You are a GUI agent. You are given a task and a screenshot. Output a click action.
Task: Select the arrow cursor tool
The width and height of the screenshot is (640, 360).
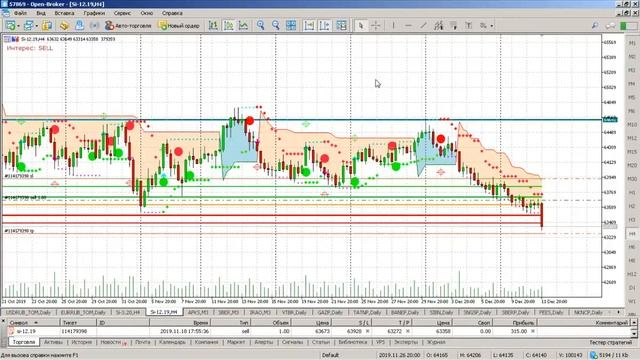(x=360, y=25)
